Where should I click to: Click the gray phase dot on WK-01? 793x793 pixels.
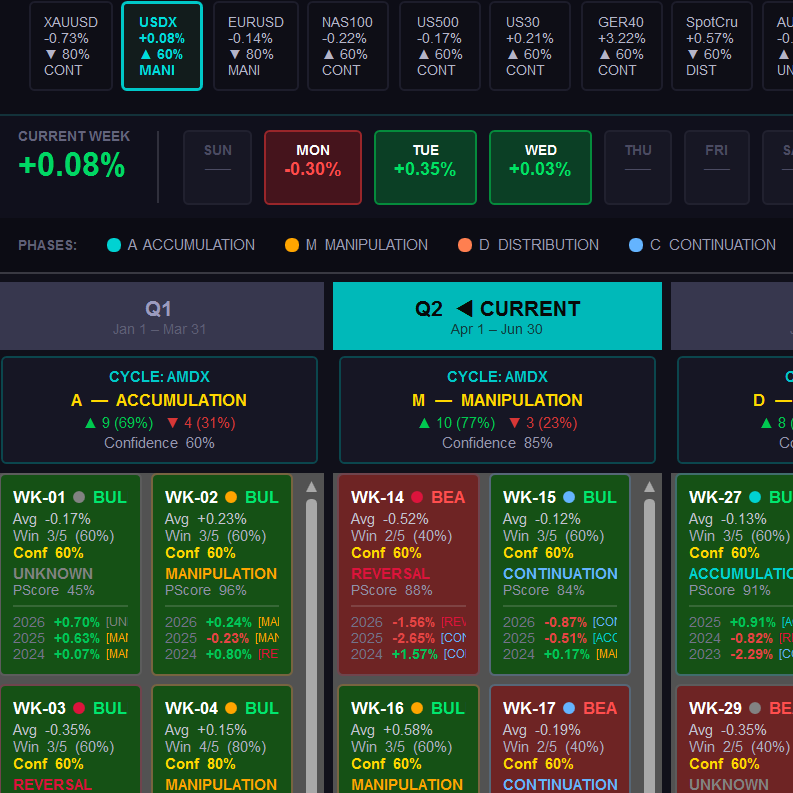pos(79,497)
